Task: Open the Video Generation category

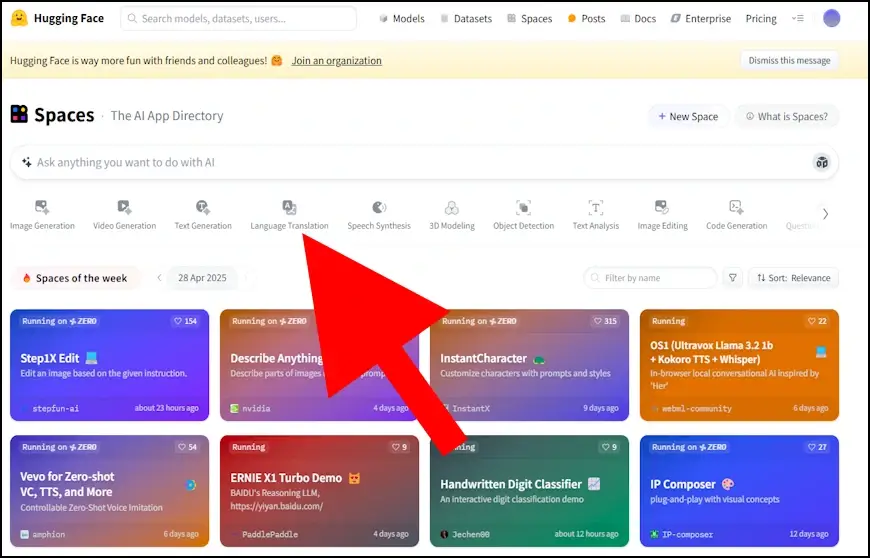Action: (x=124, y=215)
